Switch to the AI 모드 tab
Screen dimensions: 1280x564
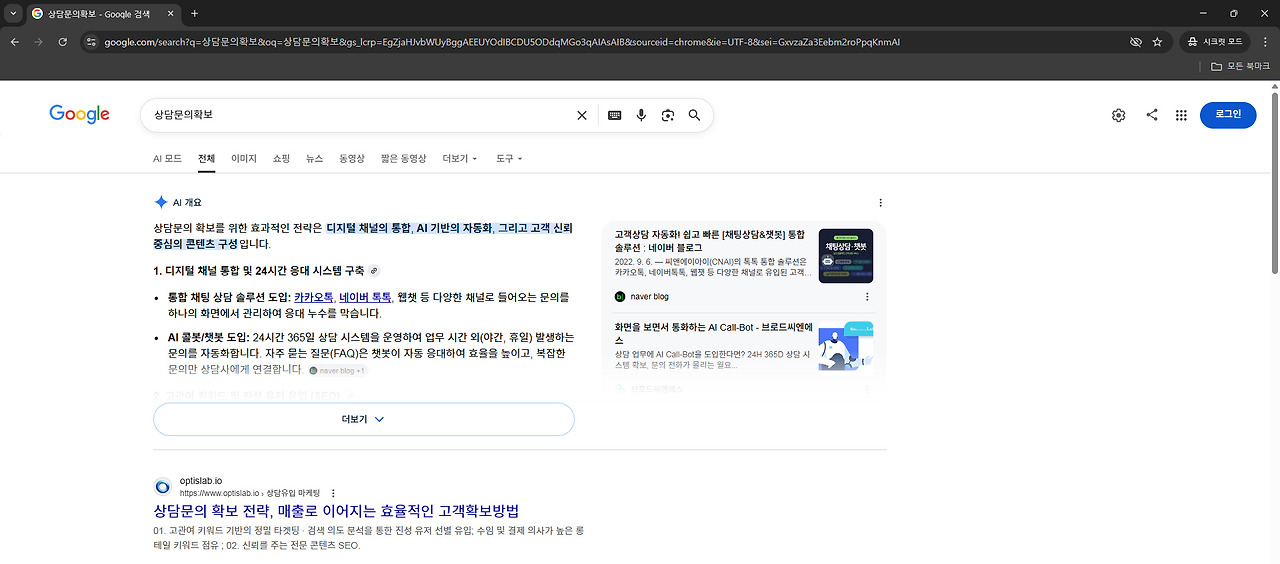coord(167,158)
